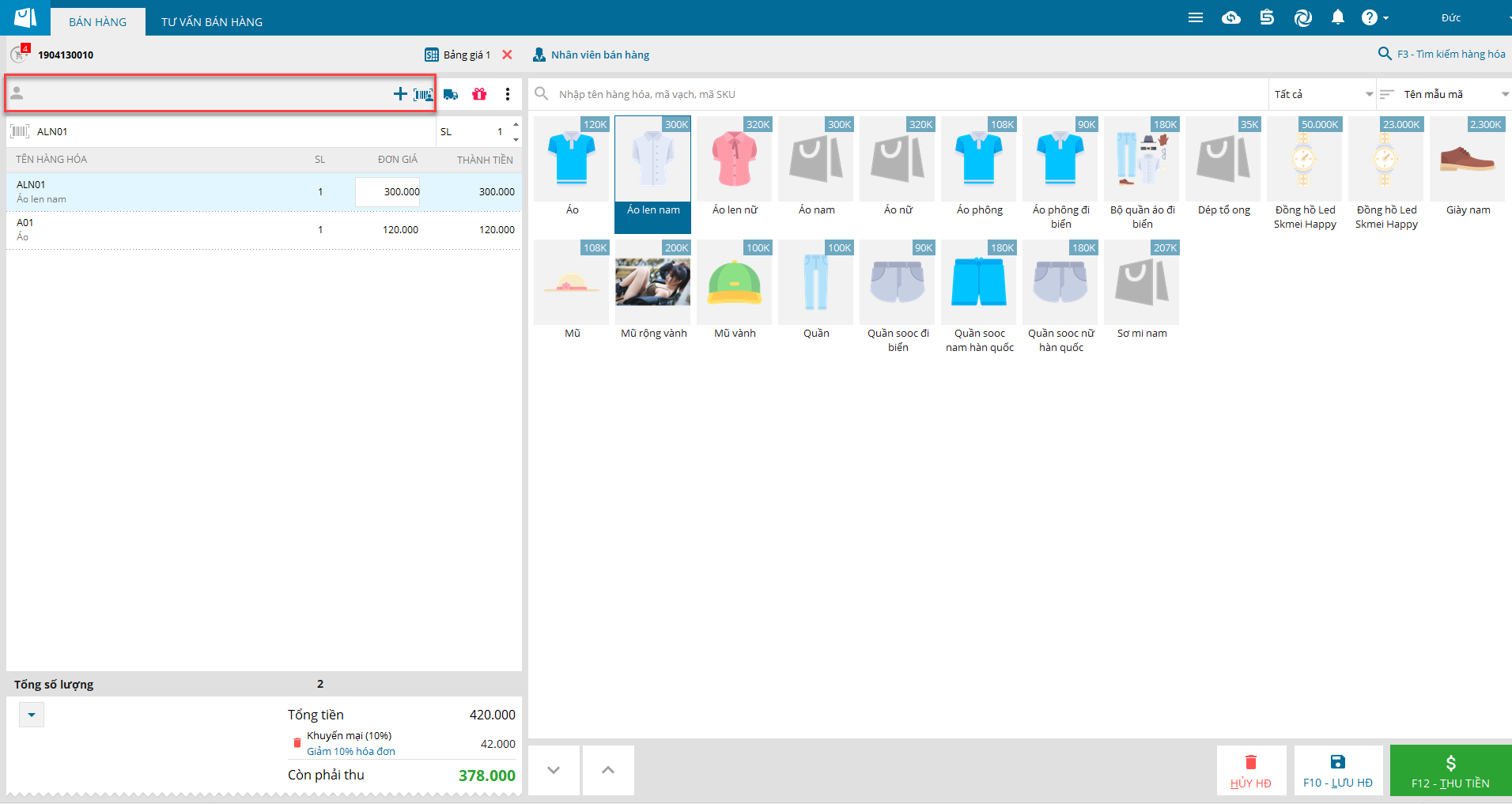This screenshot has width=1512, height=804.
Task: Add Đồng hồ Led 23.000K watch
Action: 1386,174
